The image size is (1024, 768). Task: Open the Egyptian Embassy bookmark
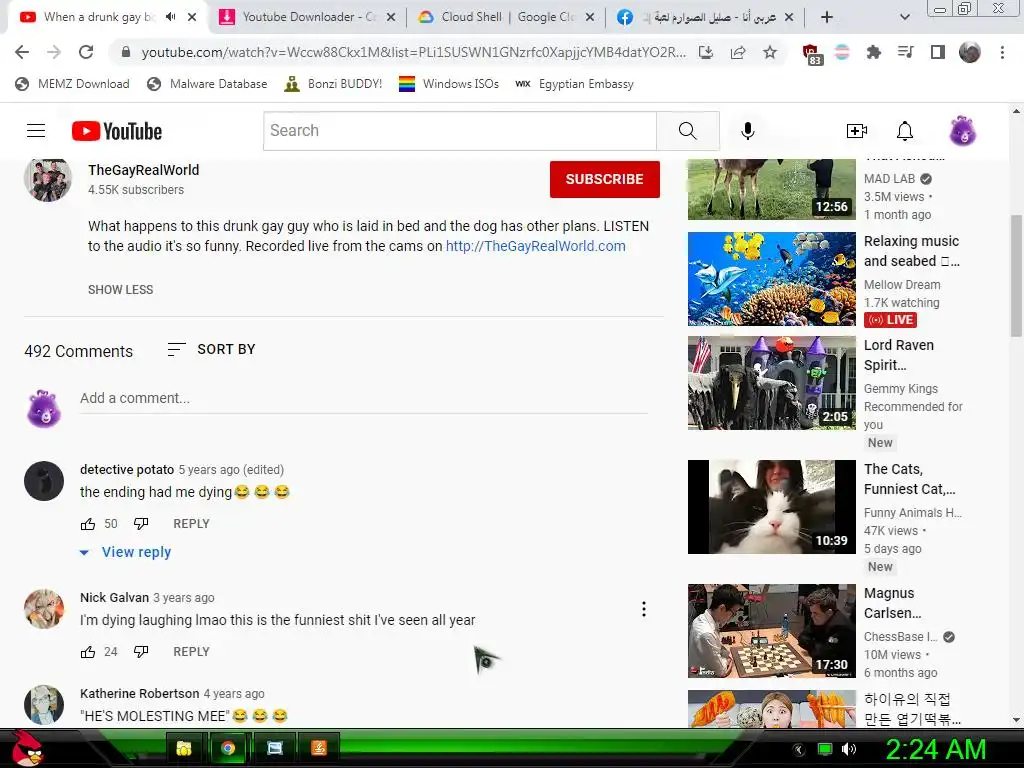pyautogui.click(x=575, y=84)
